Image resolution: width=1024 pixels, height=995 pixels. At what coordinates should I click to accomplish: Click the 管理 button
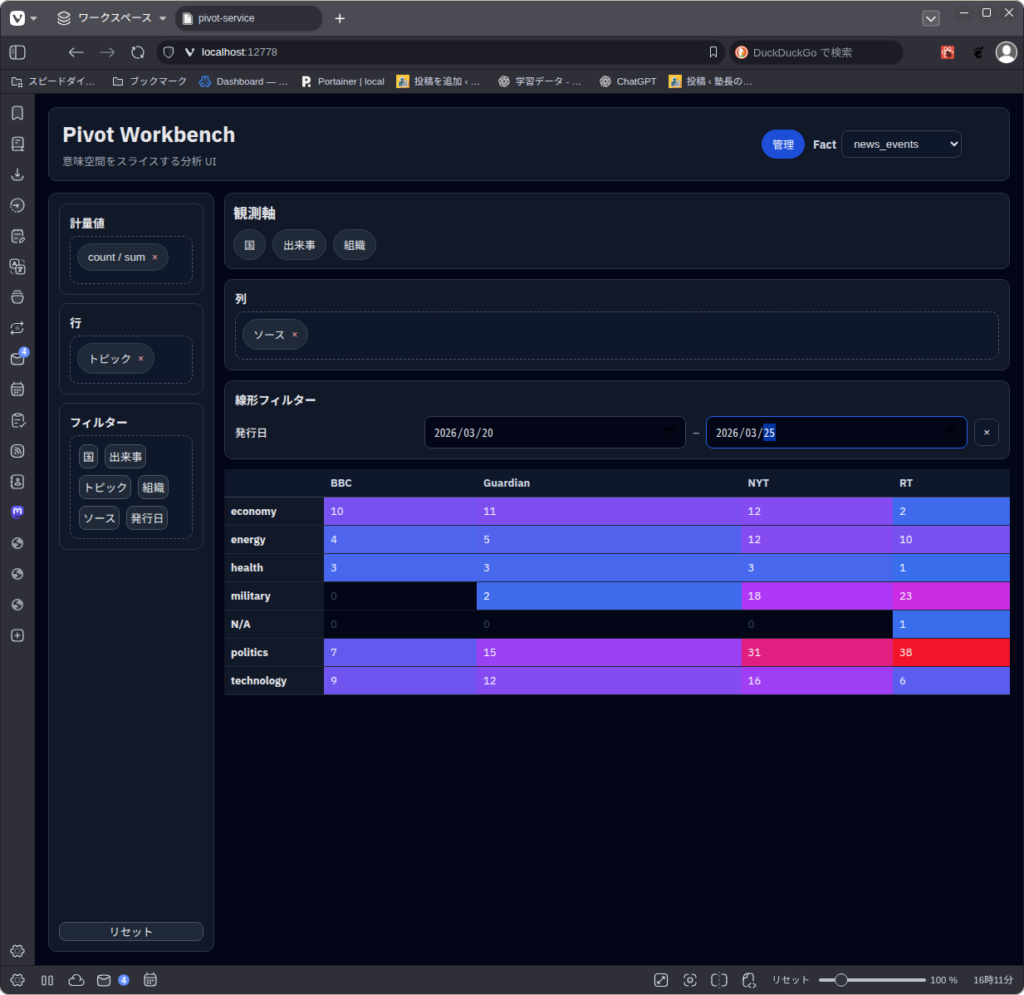(782, 144)
